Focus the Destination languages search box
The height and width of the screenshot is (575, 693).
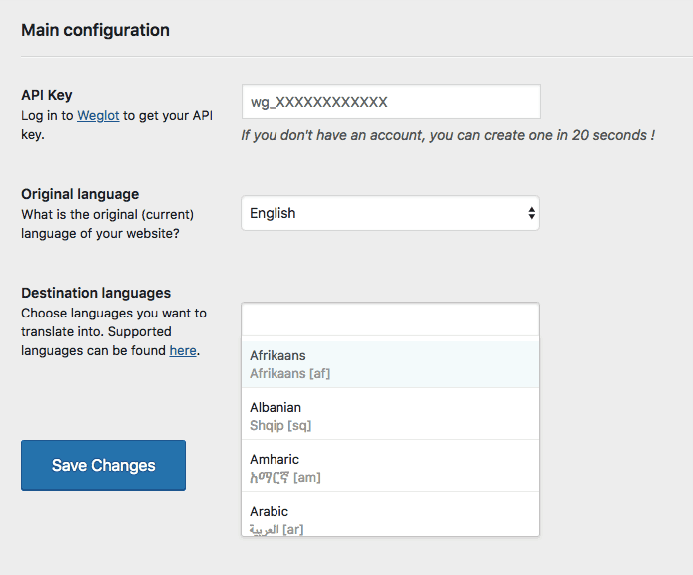coord(390,319)
